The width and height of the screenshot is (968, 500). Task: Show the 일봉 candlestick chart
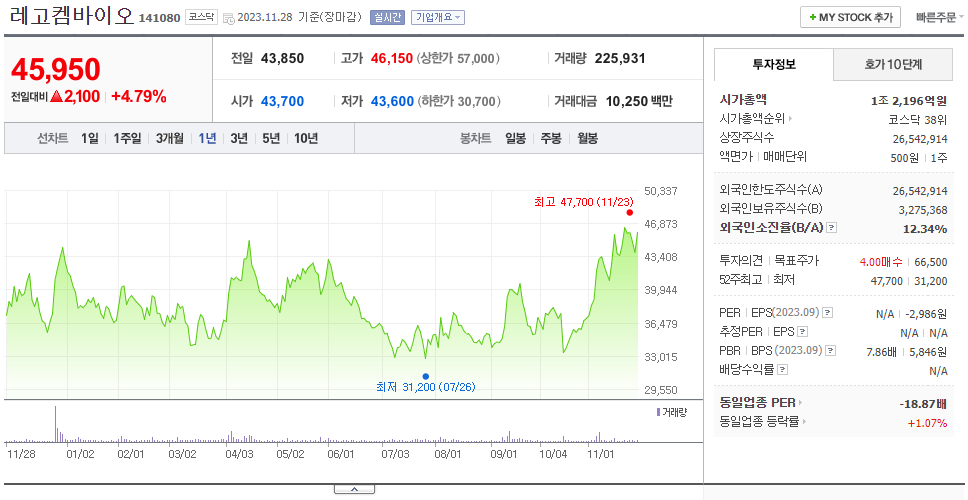tap(515, 138)
